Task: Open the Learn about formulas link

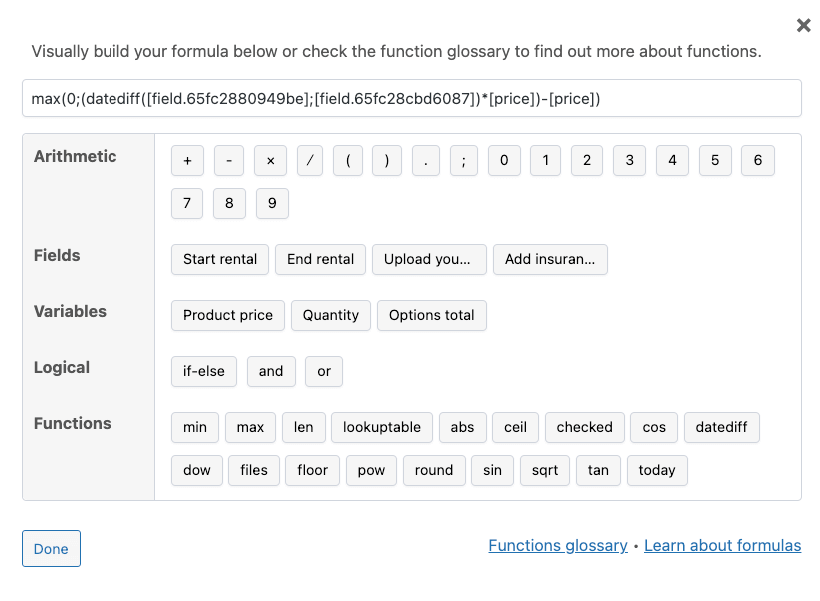Action: (x=722, y=546)
